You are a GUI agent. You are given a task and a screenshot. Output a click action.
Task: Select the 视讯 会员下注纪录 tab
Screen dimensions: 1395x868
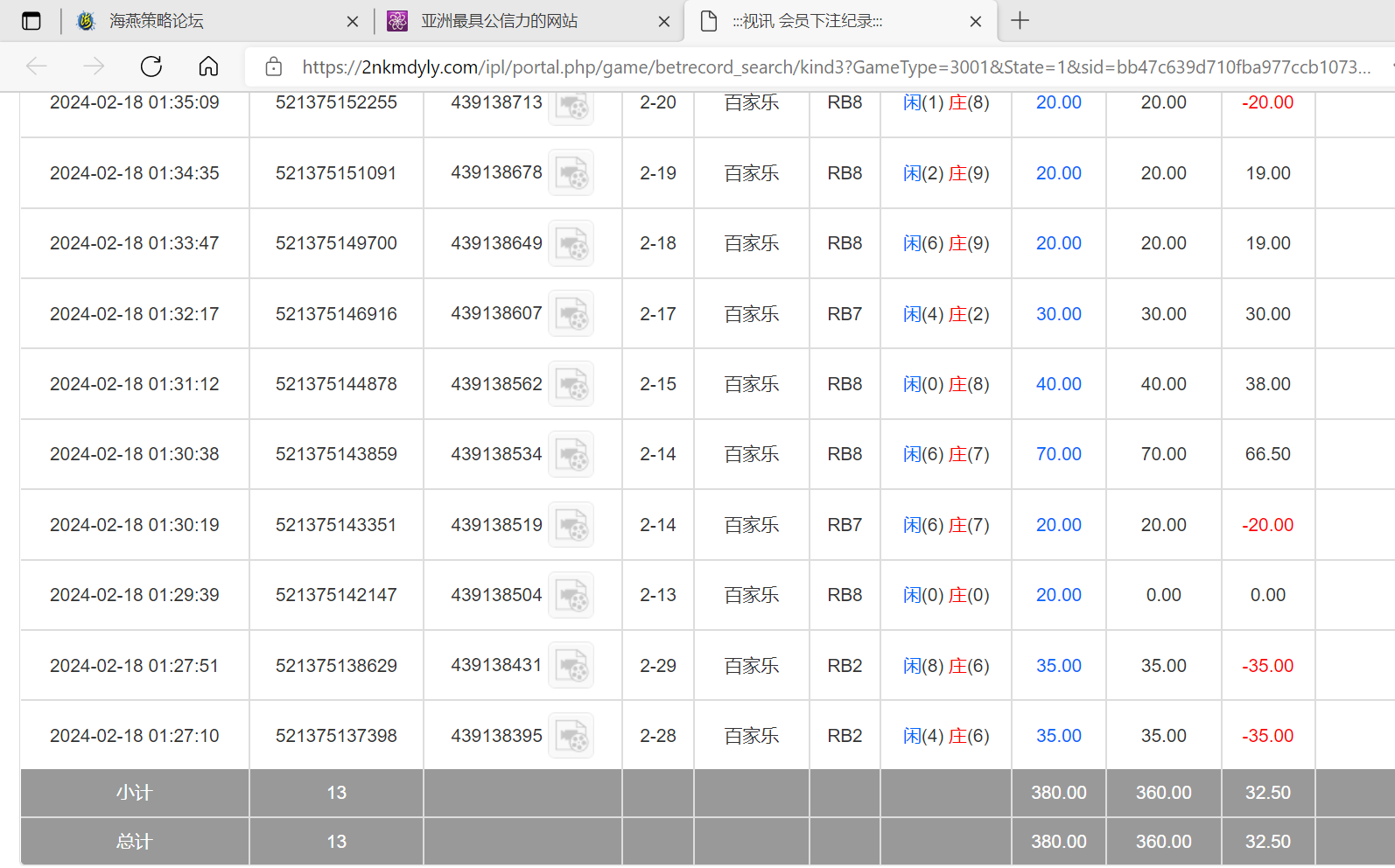tap(840, 21)
